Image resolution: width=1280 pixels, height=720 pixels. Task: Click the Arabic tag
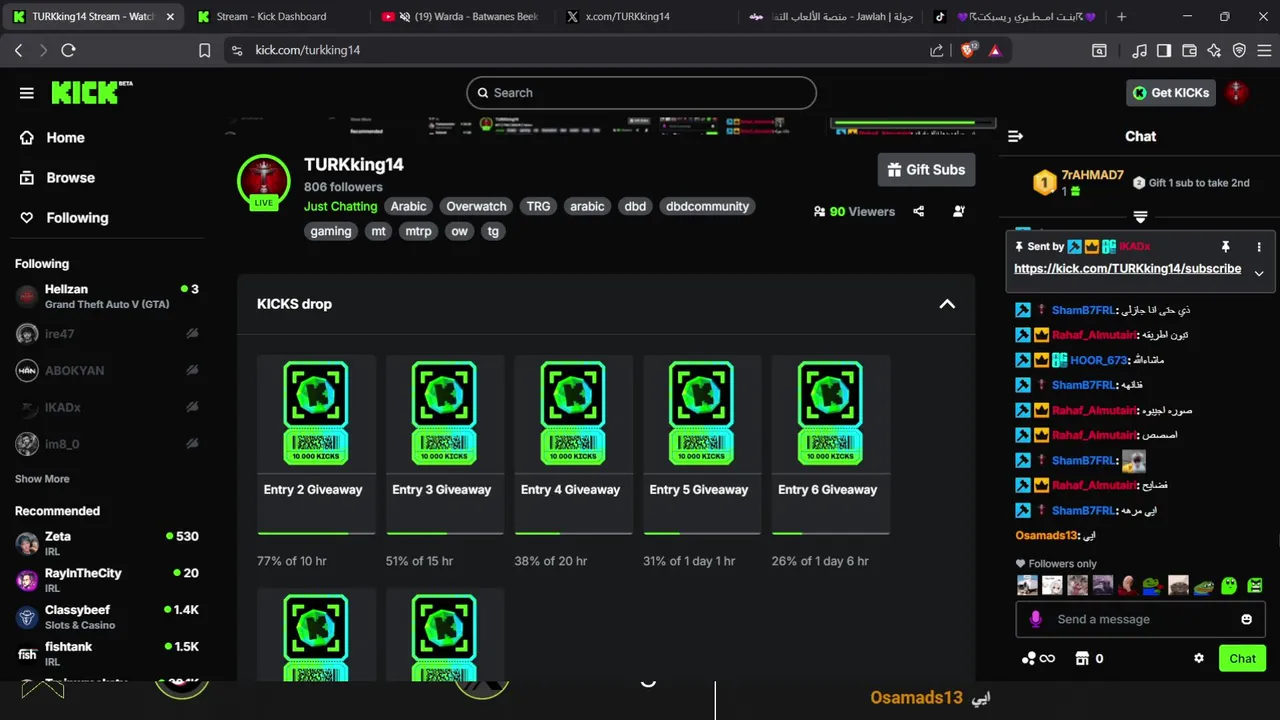pos(408,206)
